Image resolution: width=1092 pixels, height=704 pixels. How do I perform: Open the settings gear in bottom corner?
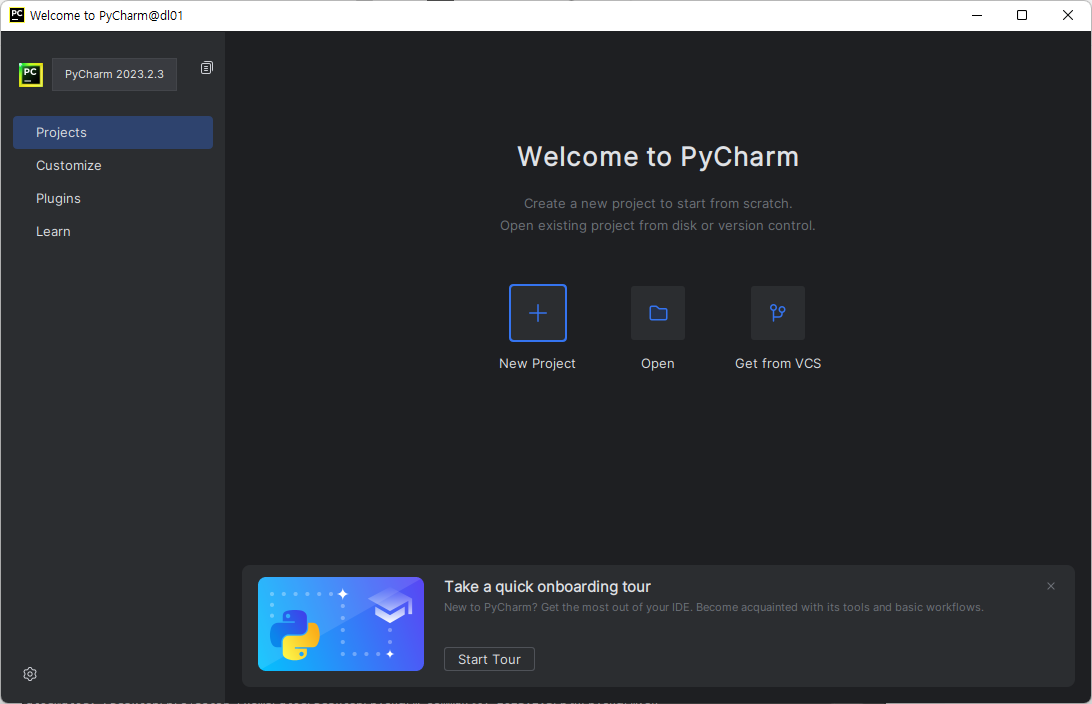29,674
